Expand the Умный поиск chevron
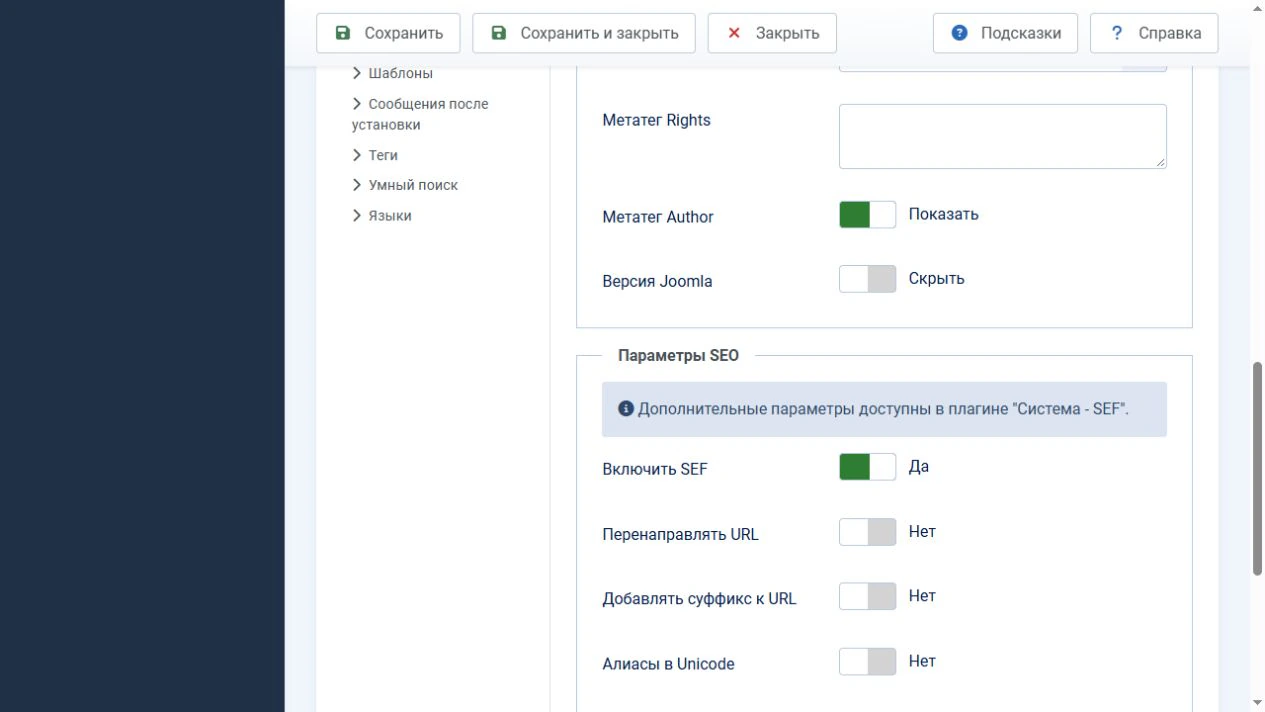 (x=357, y=185)
